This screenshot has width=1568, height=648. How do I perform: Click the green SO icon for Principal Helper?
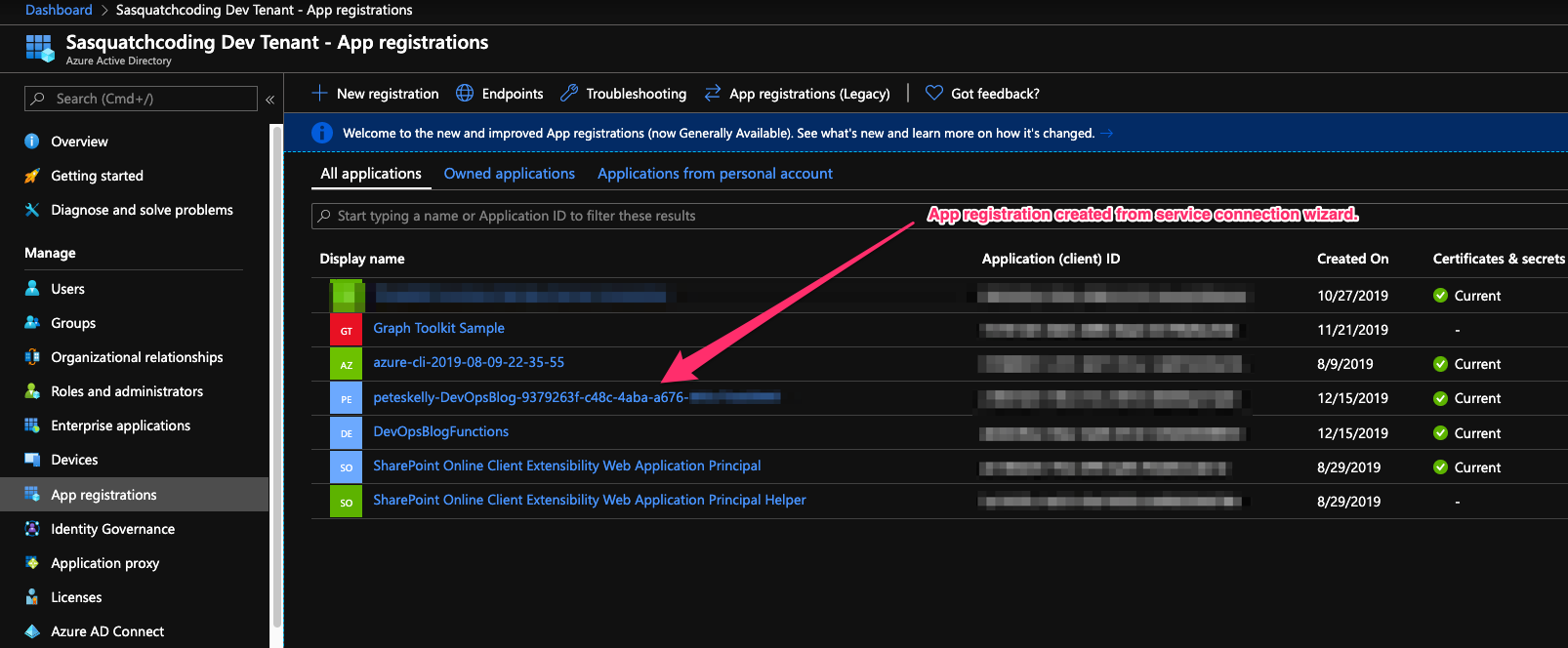point(346,502)
